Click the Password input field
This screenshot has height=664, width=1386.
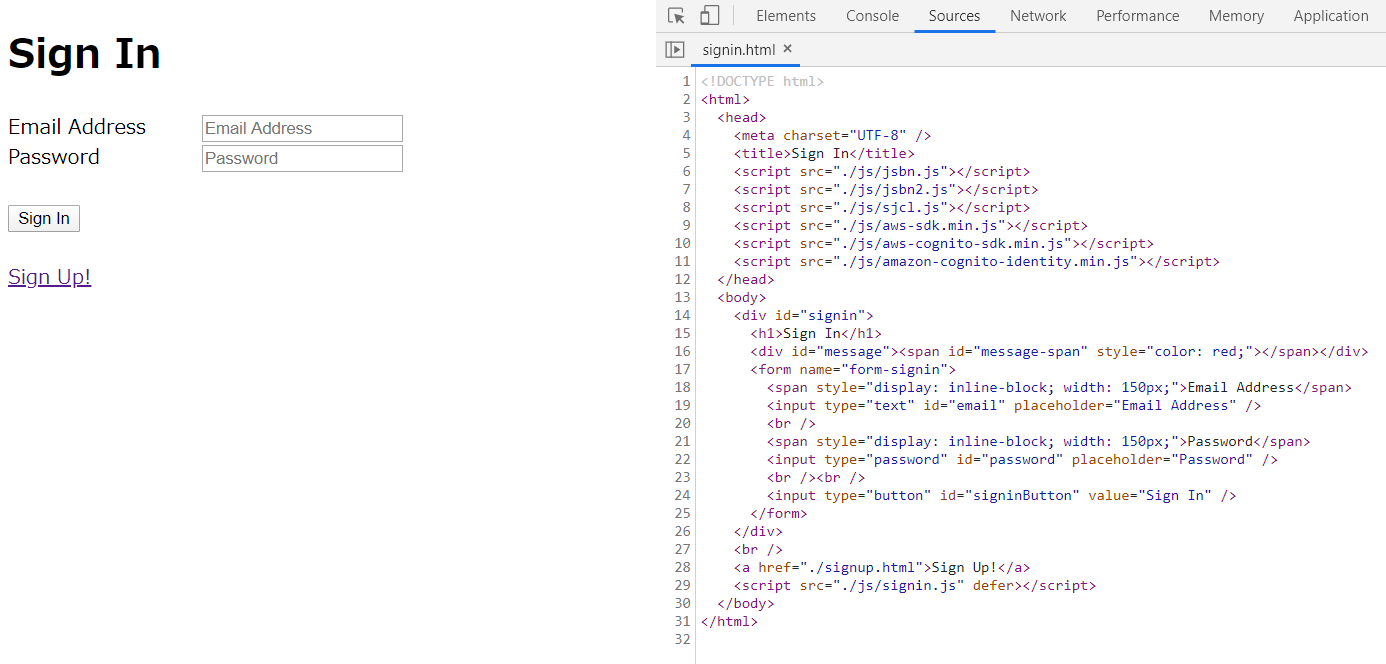(x=302, y=158)
